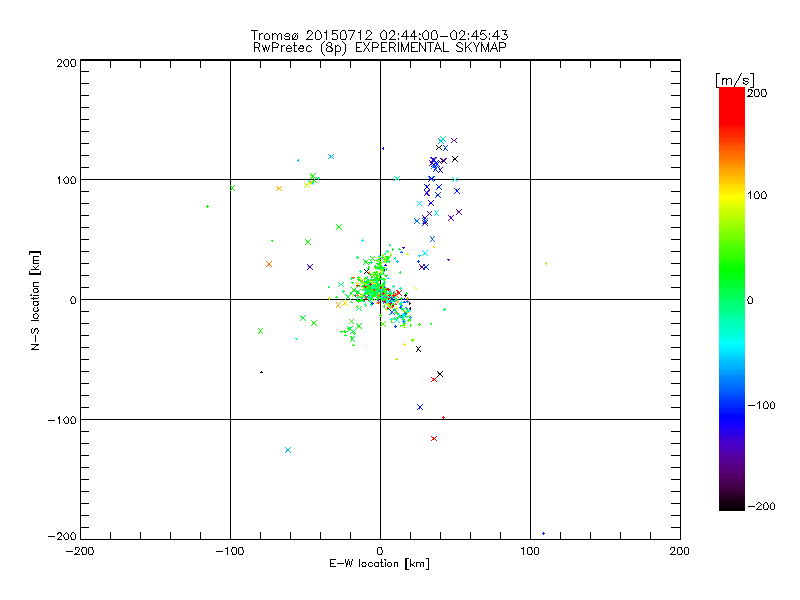Image resolution: width=800 pixels, height=600 pixels.
Task: Click the -100 tick label on the E-W axis
Action: (x=230, y=551)
